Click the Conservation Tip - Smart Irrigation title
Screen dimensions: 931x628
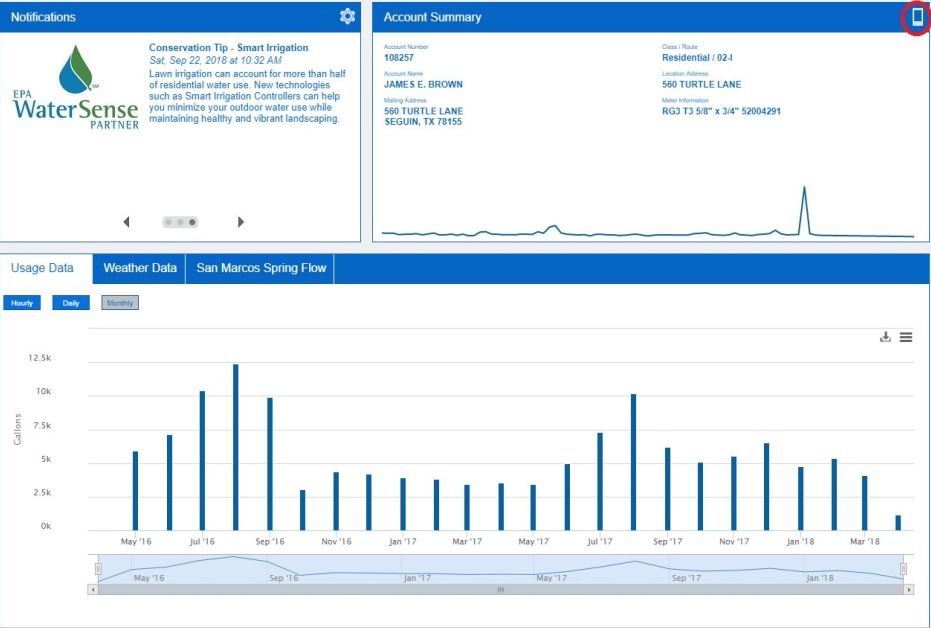tap(228, 47)
